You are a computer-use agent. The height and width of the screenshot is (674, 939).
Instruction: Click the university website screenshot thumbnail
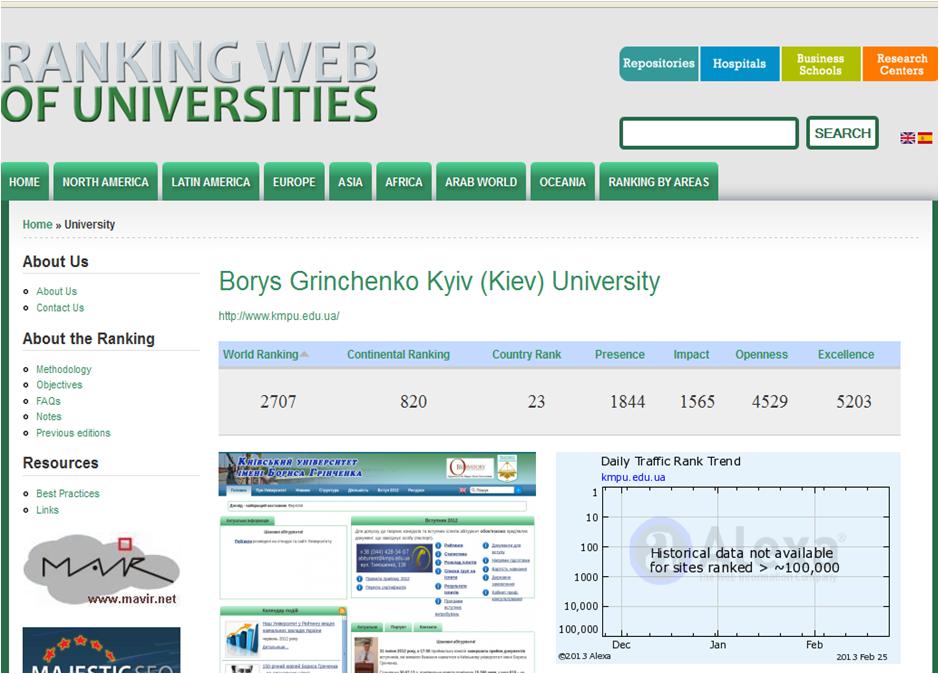[x=377, y=562]
